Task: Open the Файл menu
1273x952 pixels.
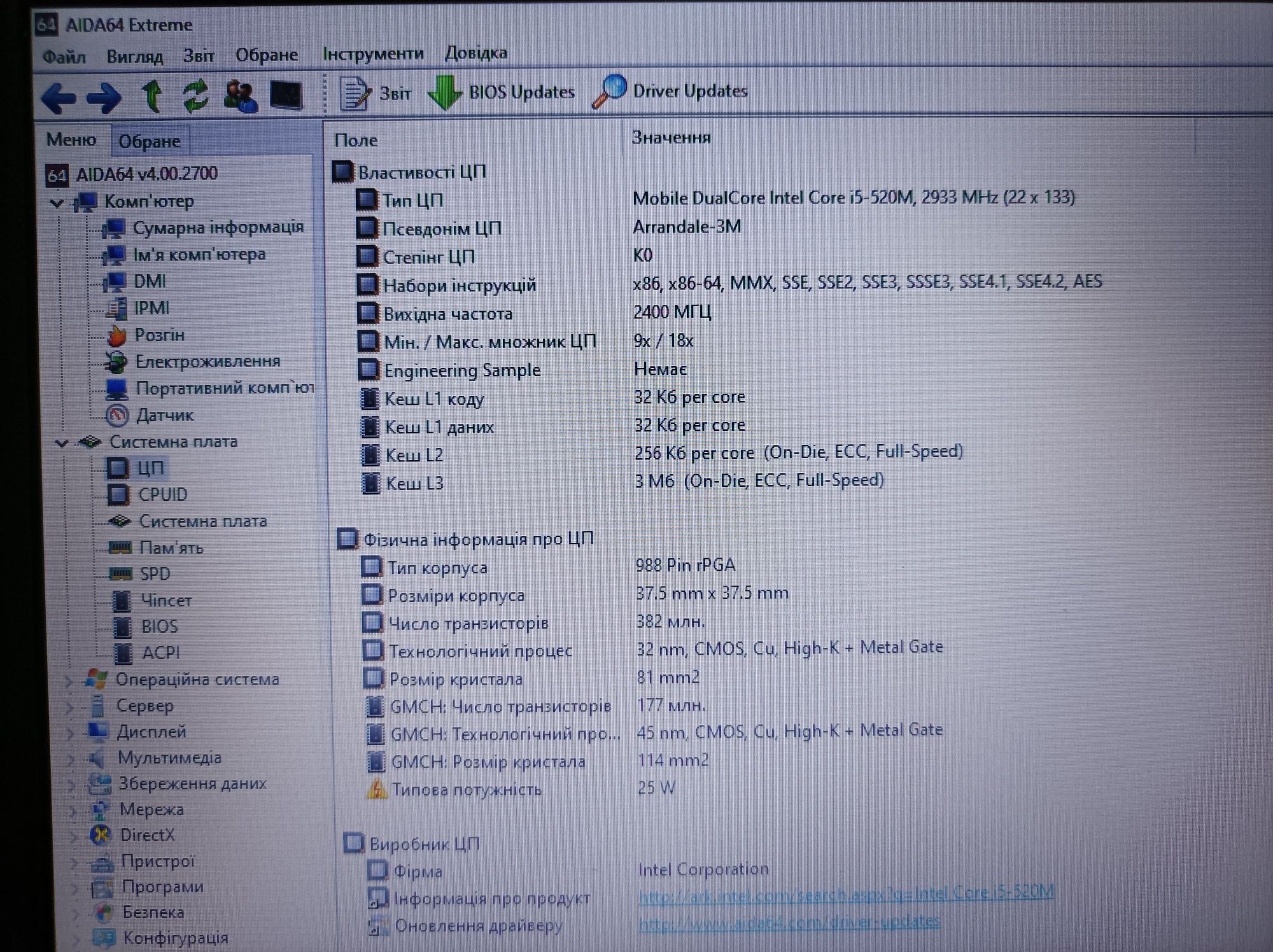Action: 64,57
